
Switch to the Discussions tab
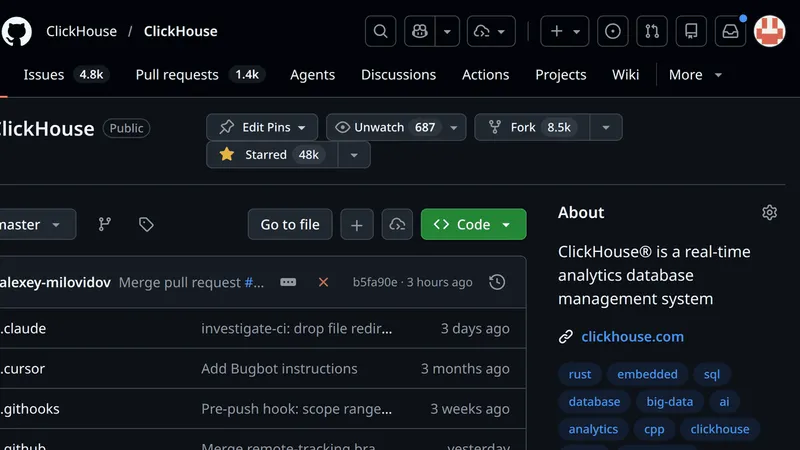tap(398, 75)
